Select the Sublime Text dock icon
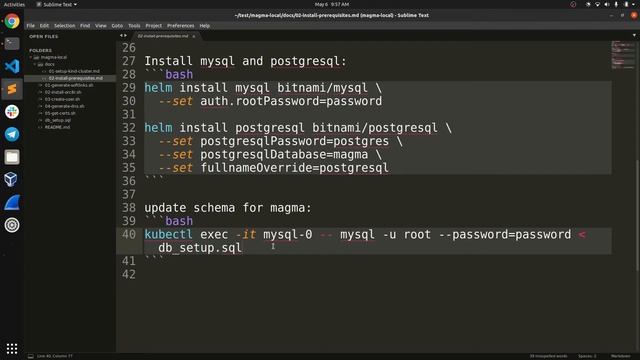Screen dimensions: 640x360 (12, 89)
